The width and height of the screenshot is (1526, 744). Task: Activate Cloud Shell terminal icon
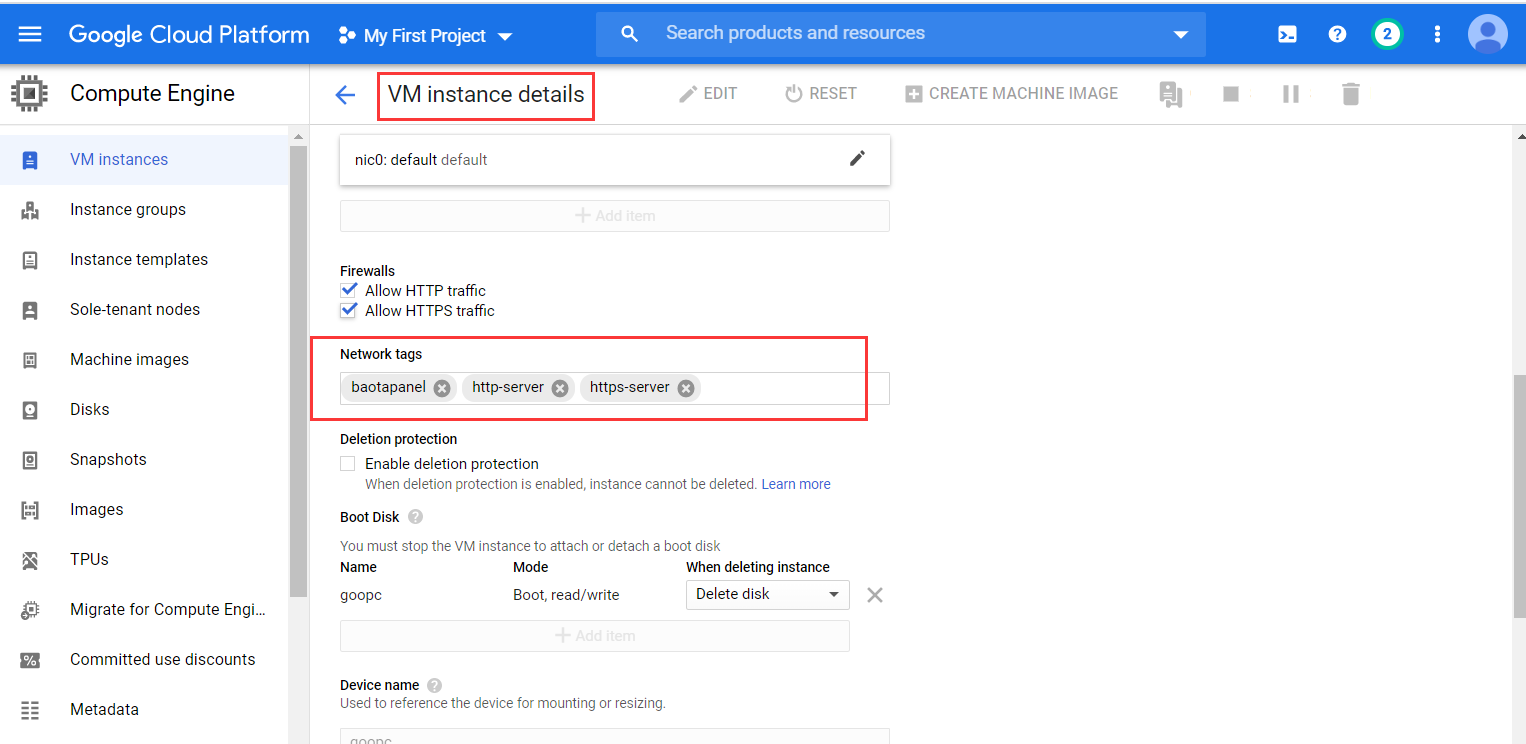click(1287, 35)
